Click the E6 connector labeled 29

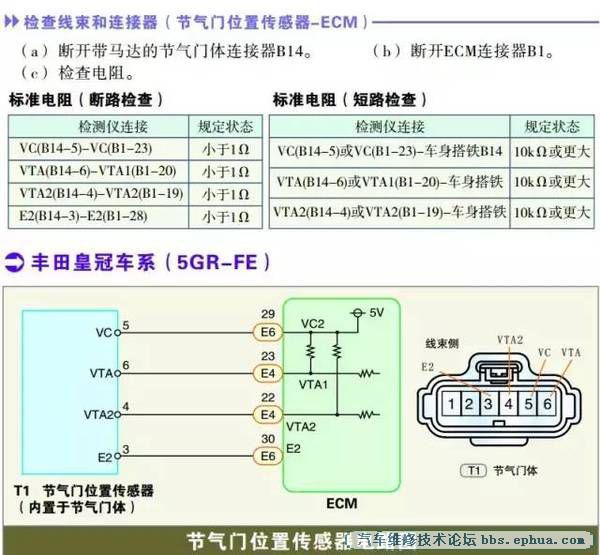[267, 332]
